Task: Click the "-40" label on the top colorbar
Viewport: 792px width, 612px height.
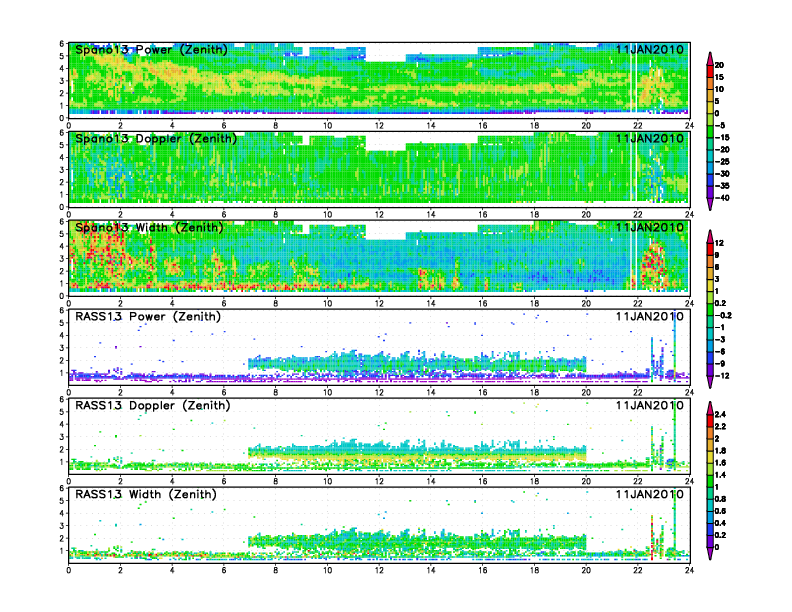Action: tap(722, 198)
